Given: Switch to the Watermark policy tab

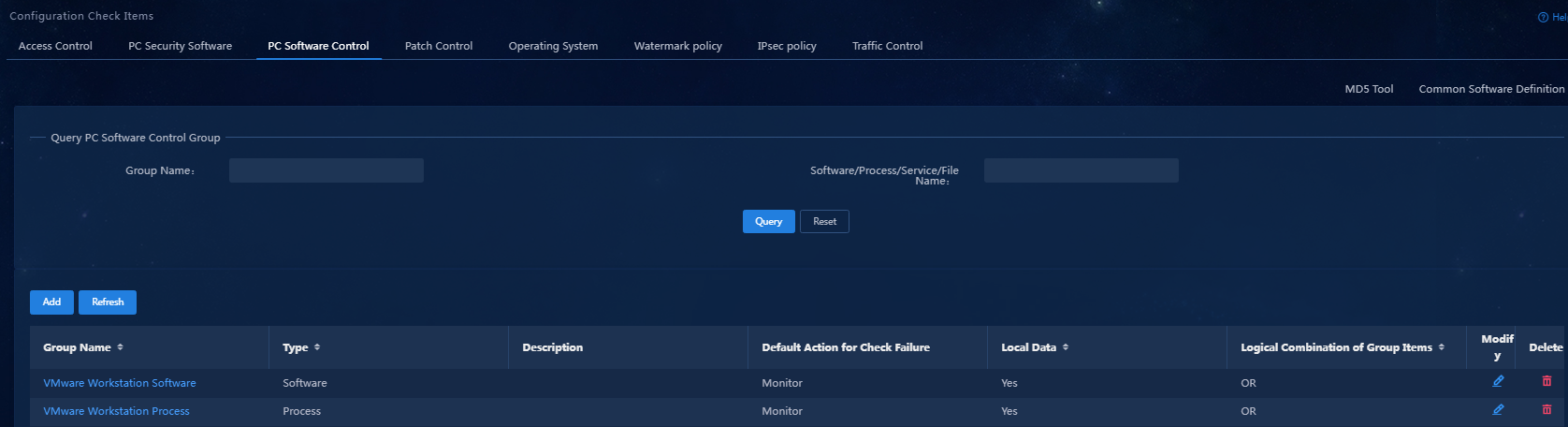Looking at the screenshot, I should (x=677, y=46).
